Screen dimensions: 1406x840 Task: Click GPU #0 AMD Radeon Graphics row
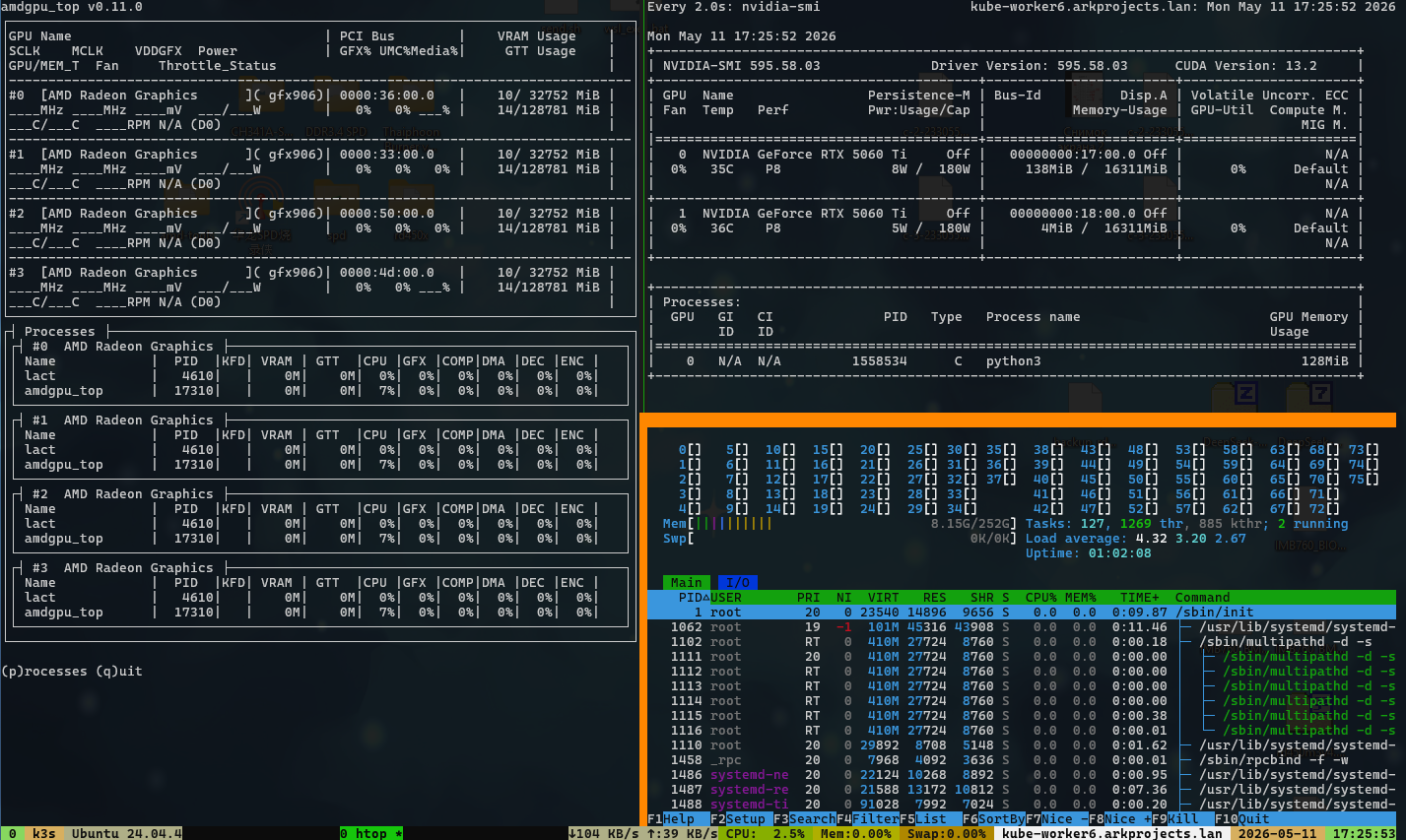click(x=320, y=96)
